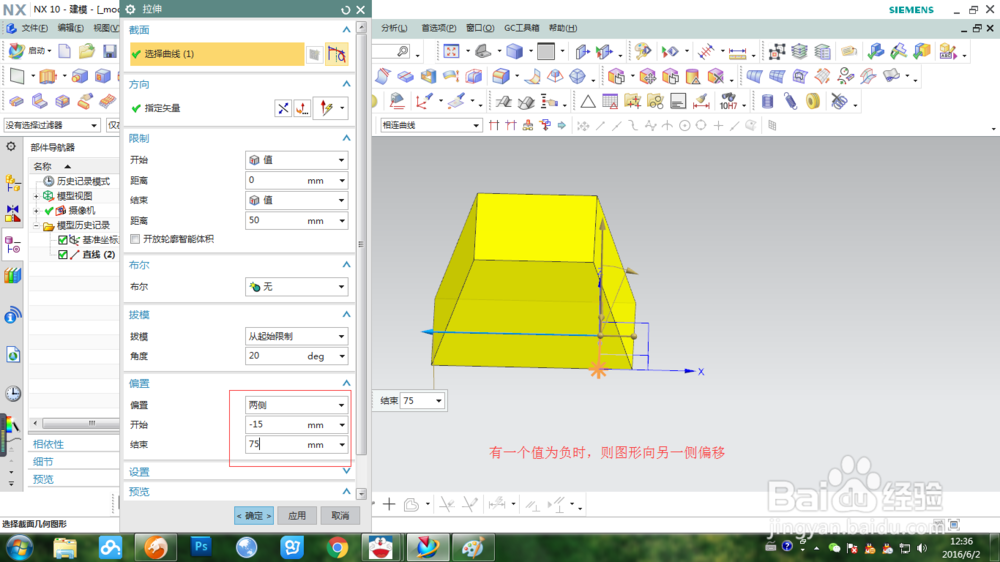Click the Save file toolbar icon
This screenshot has height=562, width=1000.
click(x=110, y=52)
